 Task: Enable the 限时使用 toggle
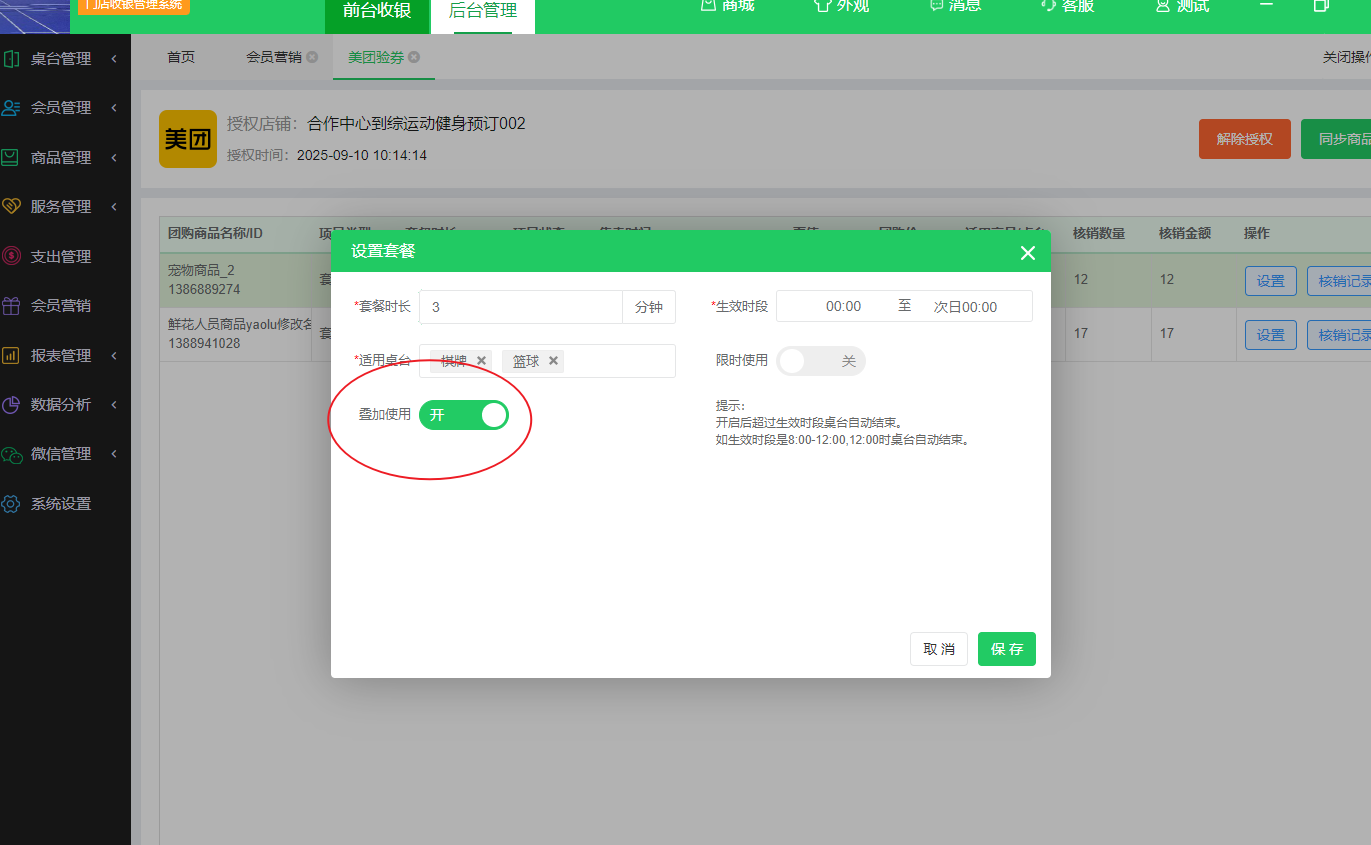[x=820, y=361]
